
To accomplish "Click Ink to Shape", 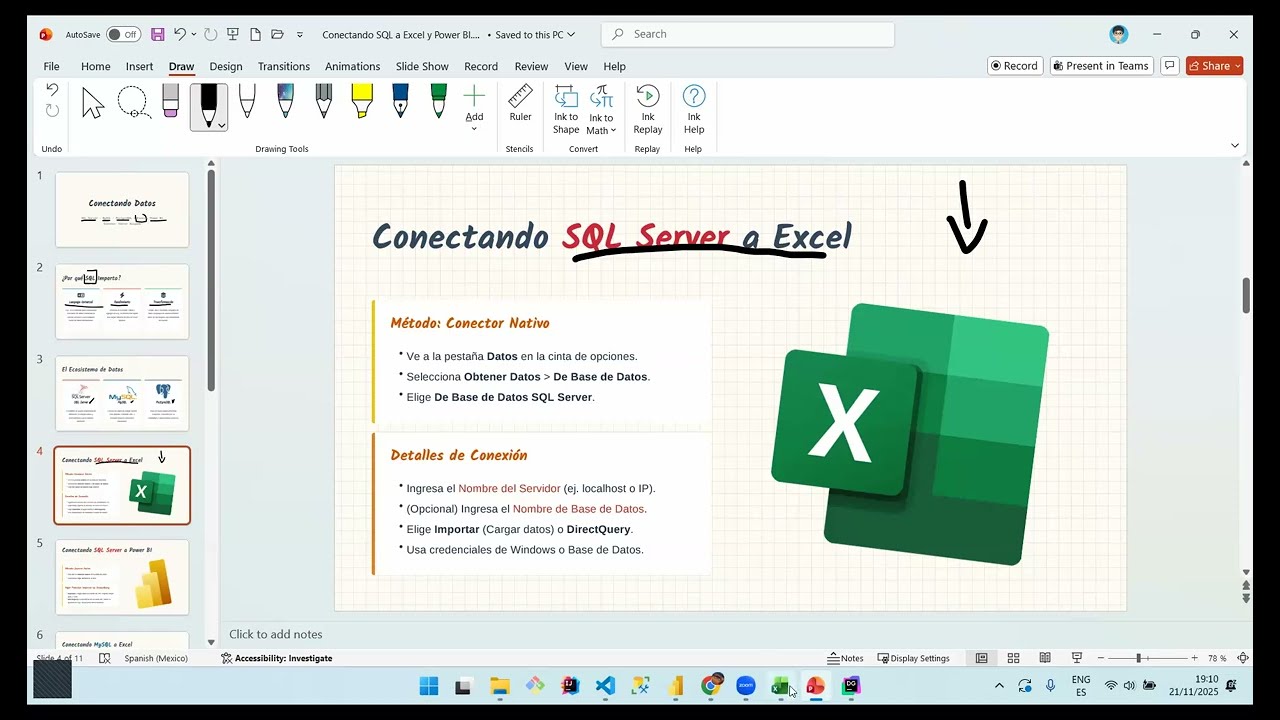I will tap(566, 110).
